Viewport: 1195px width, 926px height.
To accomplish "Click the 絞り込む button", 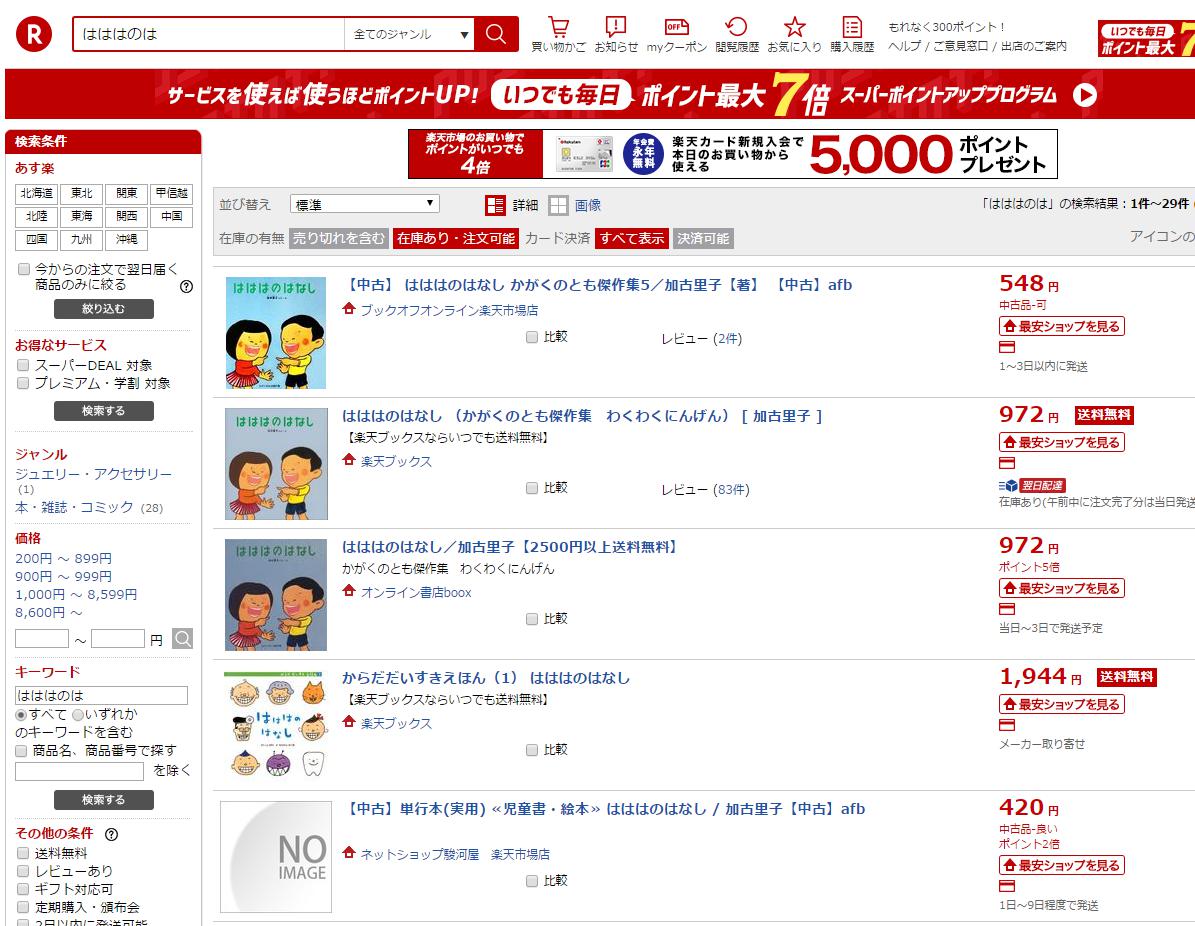I will [x=104, y=309].
